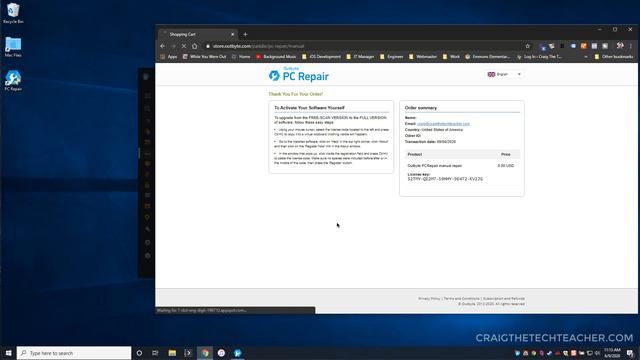Open the taskbar clock and date
This screenshot has height=360, width=640.
[612, 353]
